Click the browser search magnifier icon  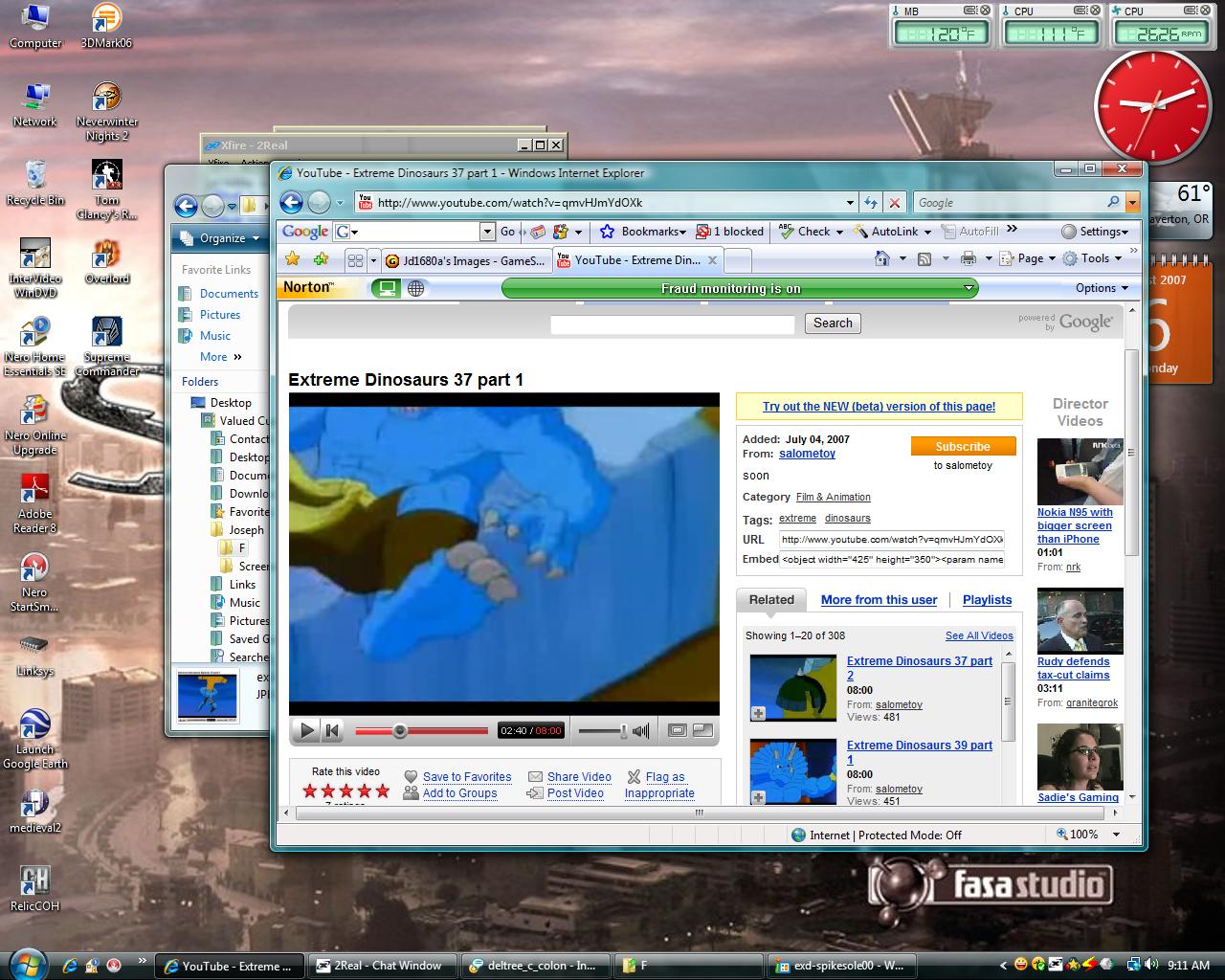pyautogui.click(x=1113, y=203)
